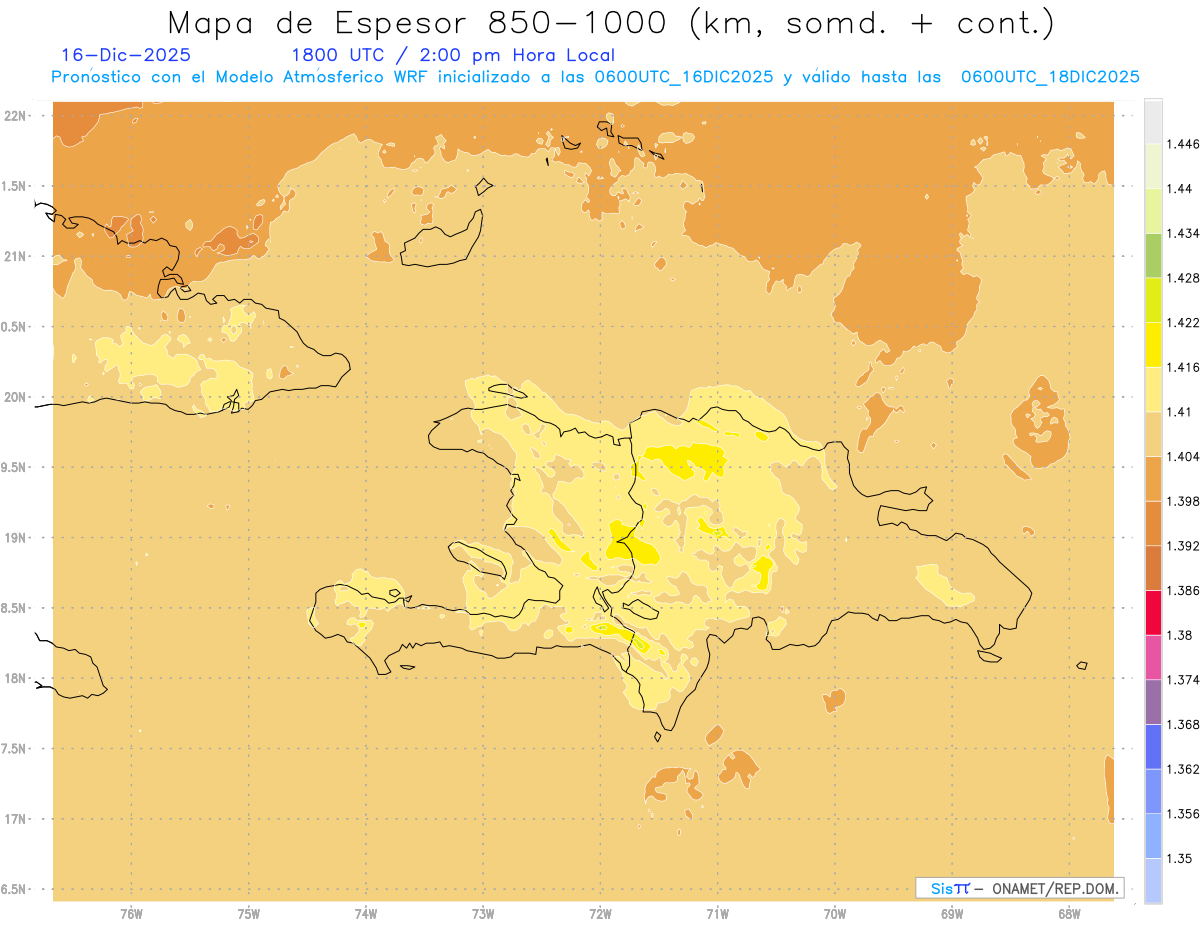The image size is (1200, 927).
Task: Click legend value '1.422'
Action: (x=1183, y=322)
